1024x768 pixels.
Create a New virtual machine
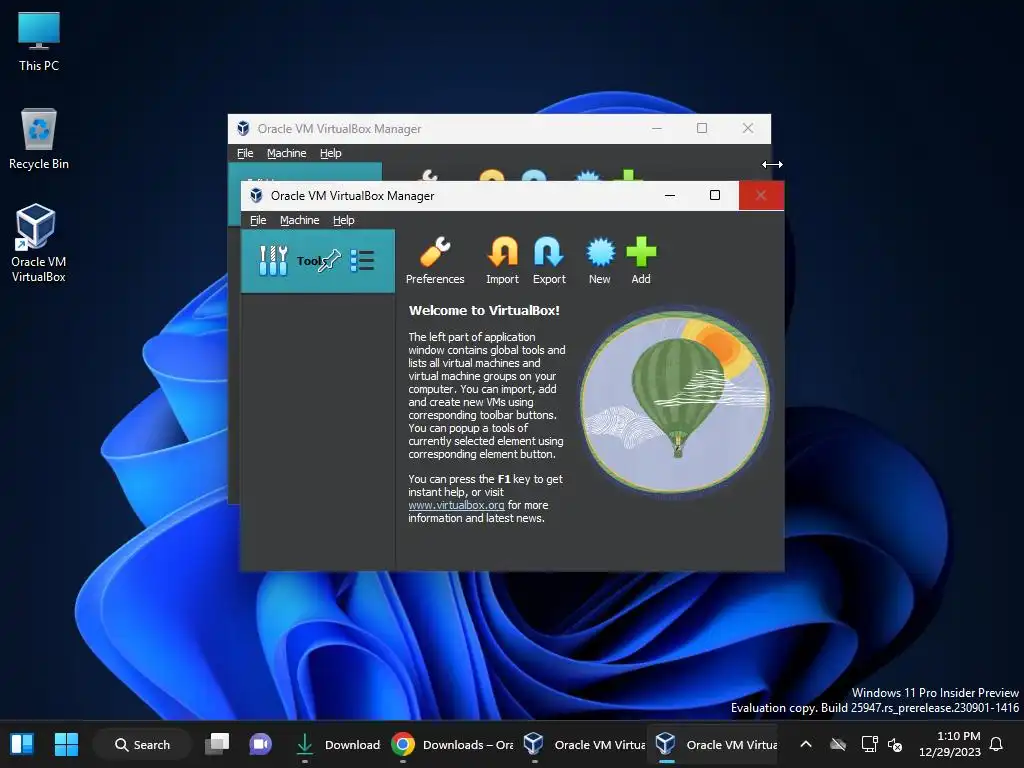600,261
